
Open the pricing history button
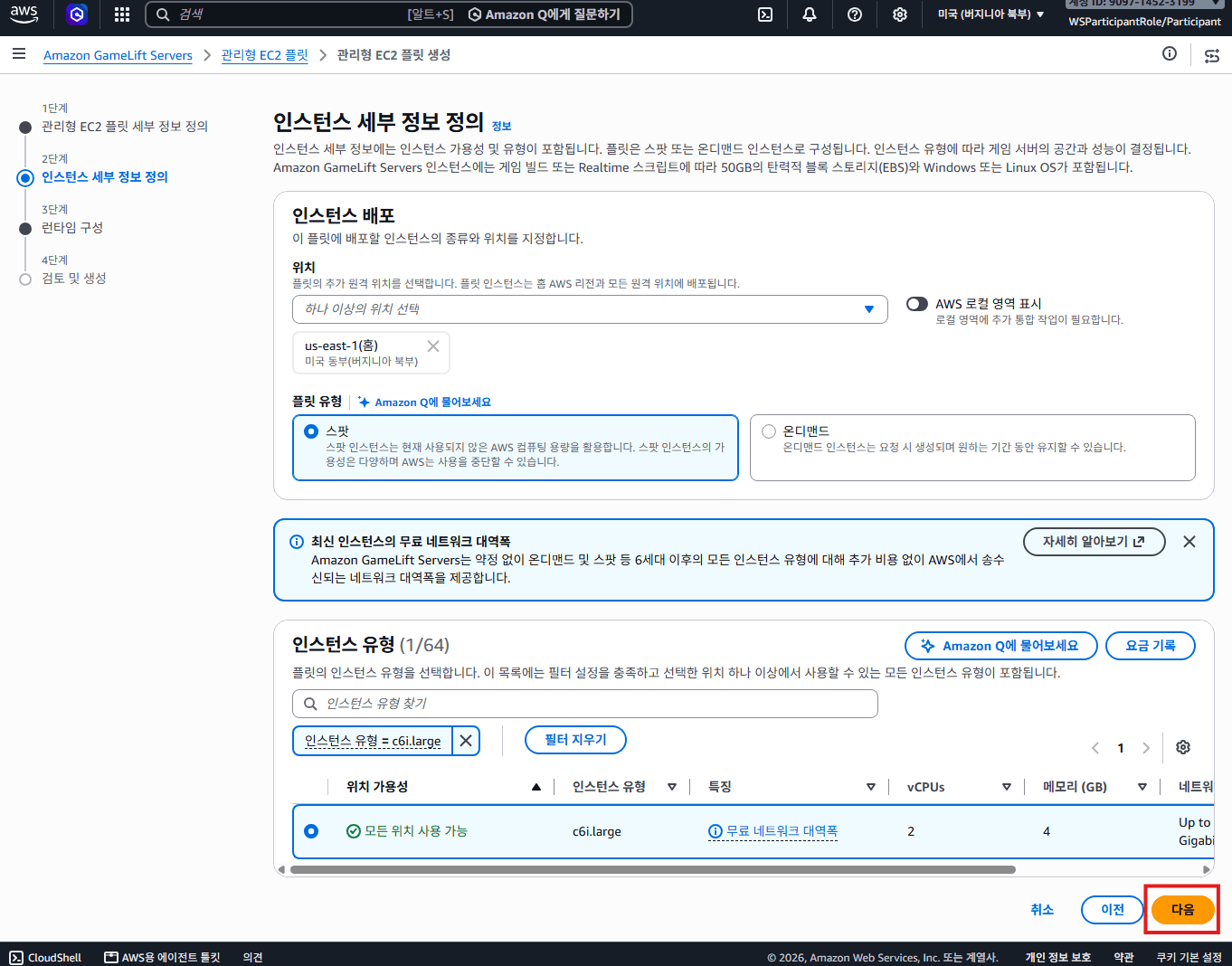pyautogui.click(x=1151, y=646)
